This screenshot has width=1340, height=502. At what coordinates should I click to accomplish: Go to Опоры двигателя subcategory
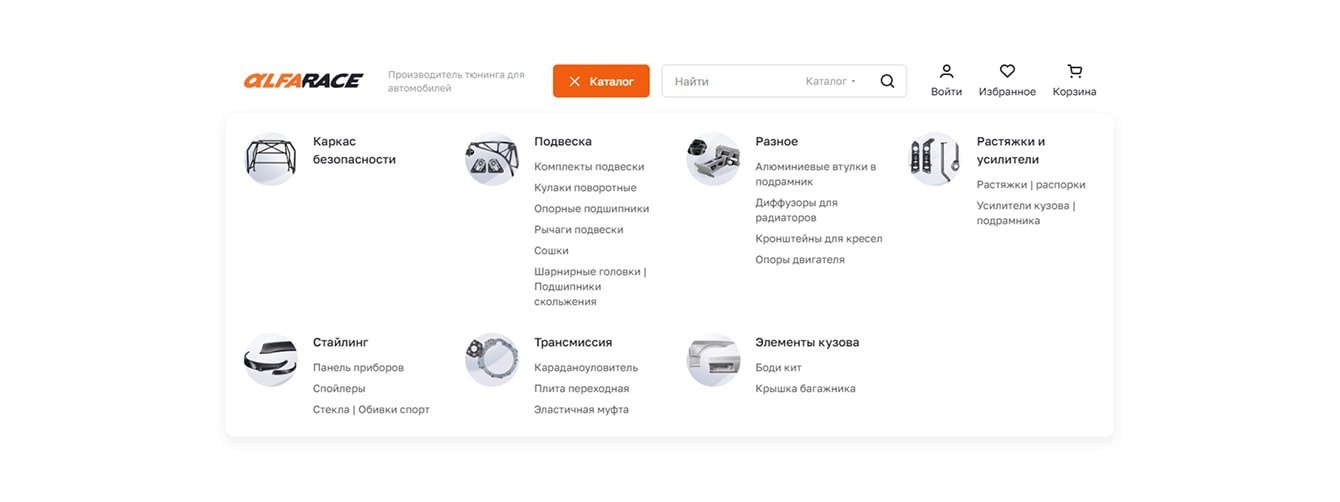(x=800, y=260)
